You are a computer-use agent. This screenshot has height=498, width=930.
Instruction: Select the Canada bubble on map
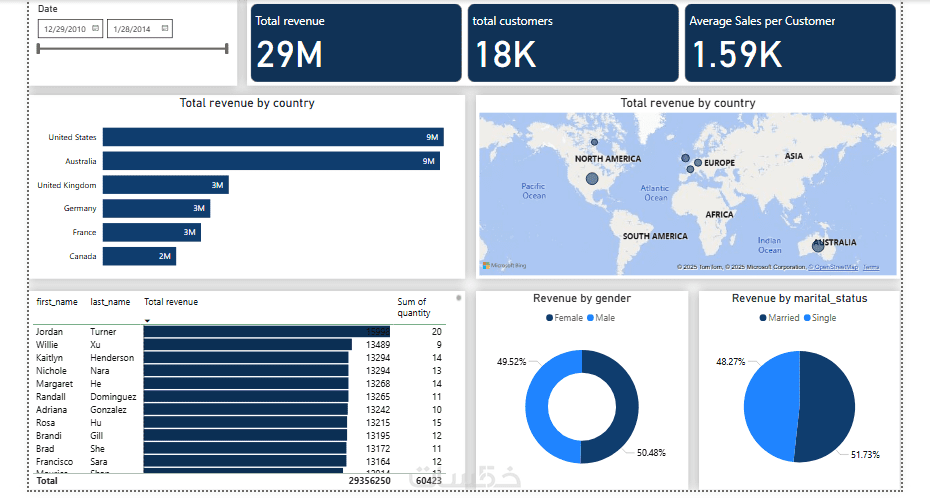pos(594,142)
